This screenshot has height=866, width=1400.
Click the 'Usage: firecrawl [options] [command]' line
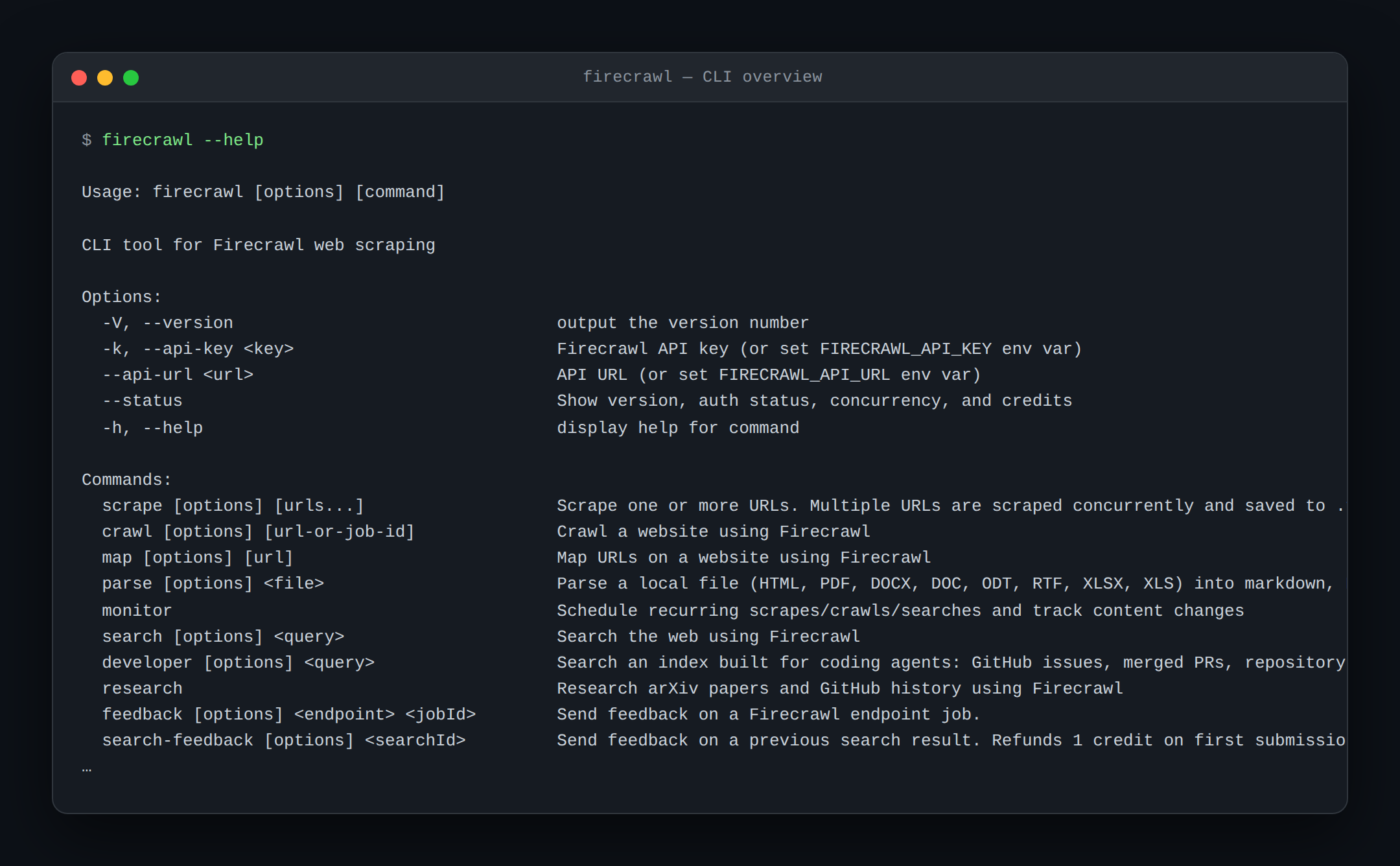(x=263, y=193)
